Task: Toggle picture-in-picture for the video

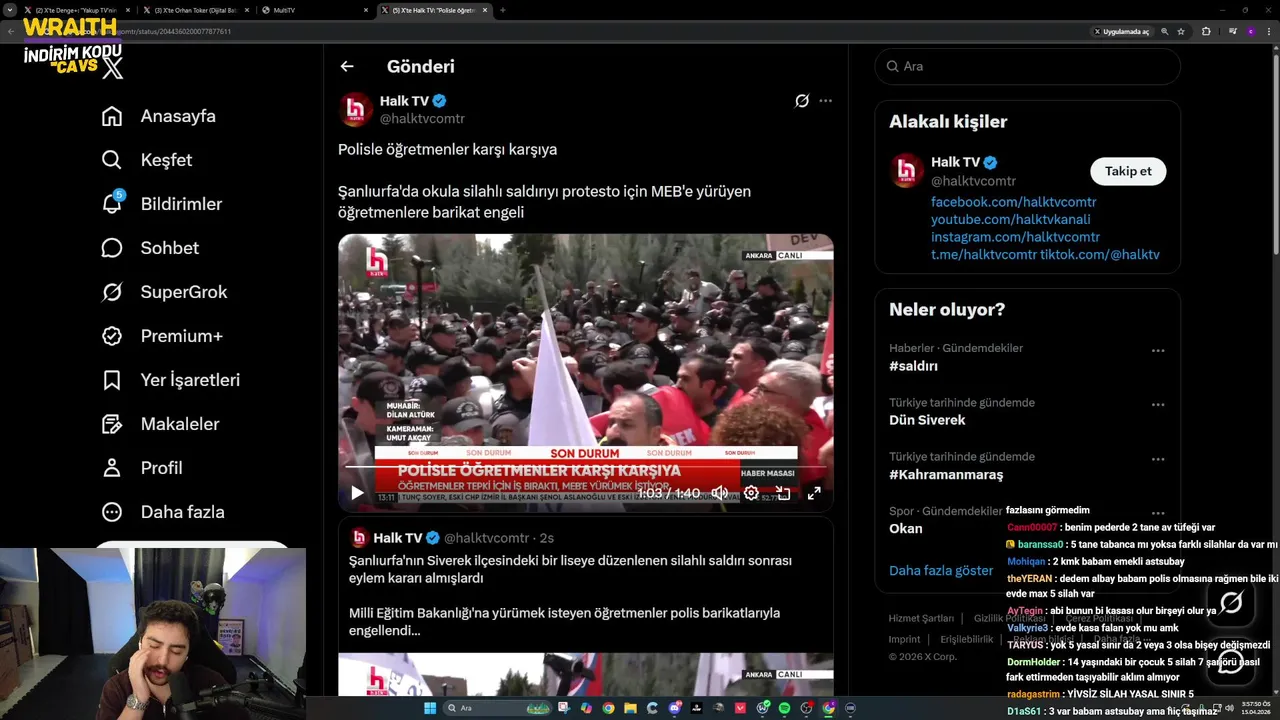Action: pyautogui.click(x=783, y=492)
